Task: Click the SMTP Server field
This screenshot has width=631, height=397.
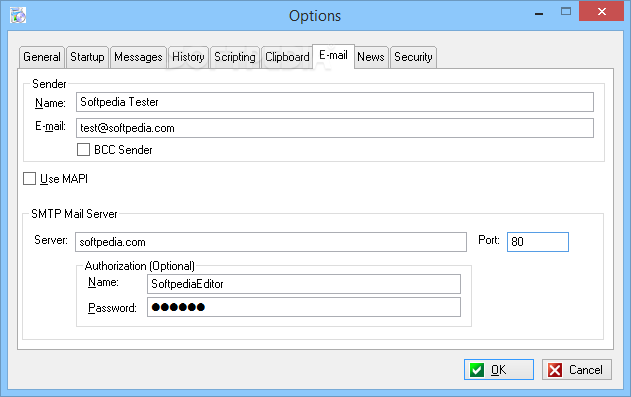Action: point(271,242)
